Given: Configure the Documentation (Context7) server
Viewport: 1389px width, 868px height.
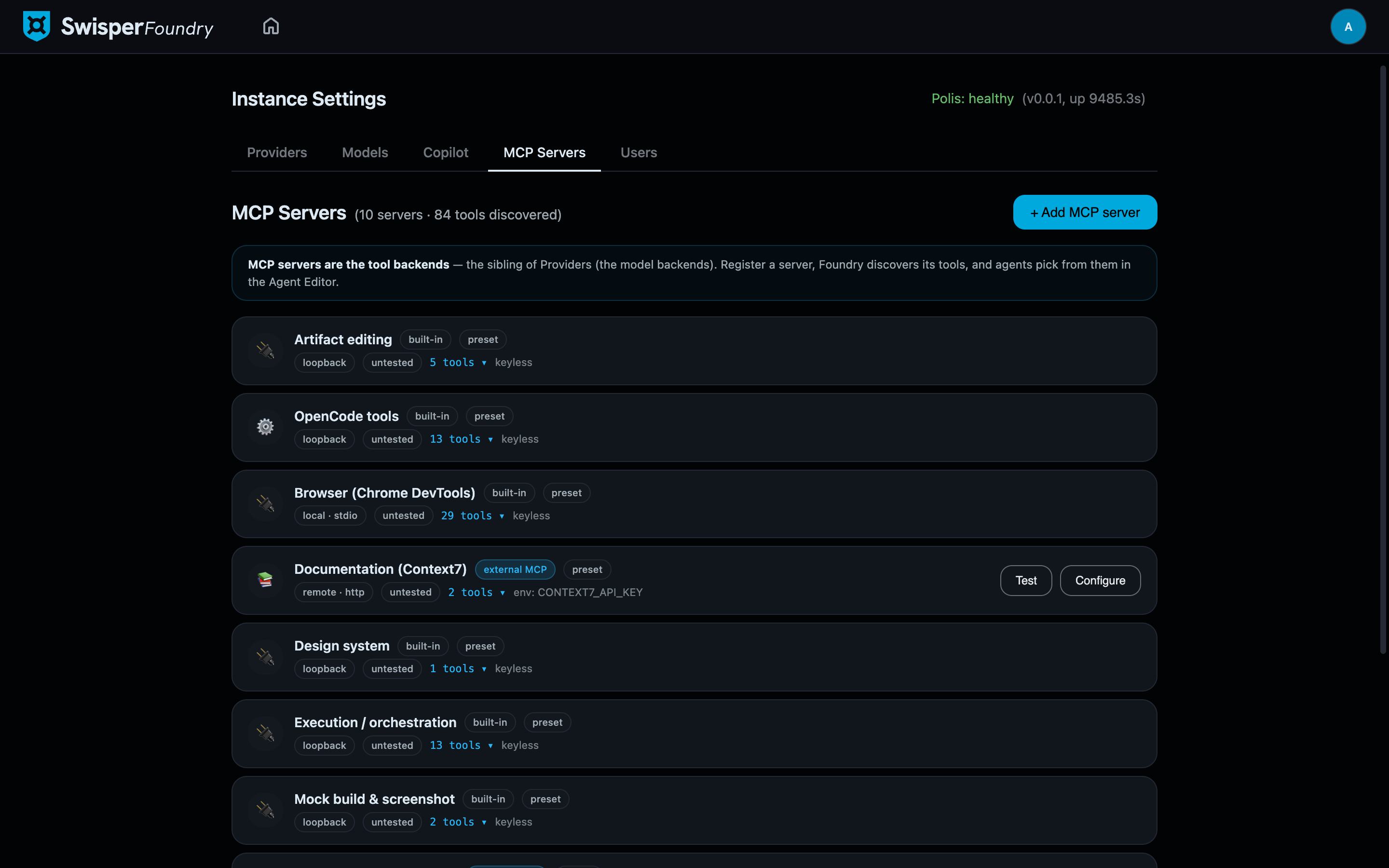Looking at the screenshot, I should 1100,581.
